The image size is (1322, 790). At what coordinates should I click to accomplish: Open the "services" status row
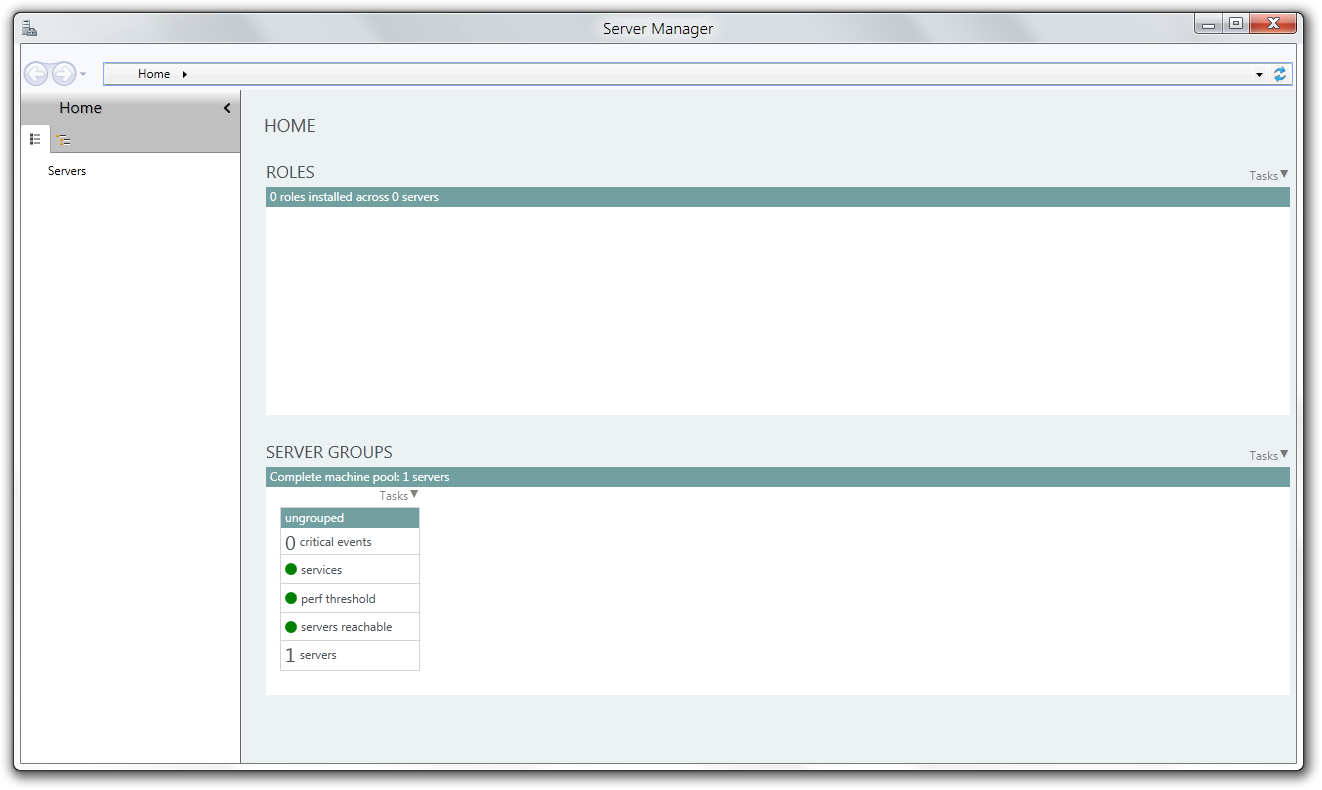[x=350, y=570]
